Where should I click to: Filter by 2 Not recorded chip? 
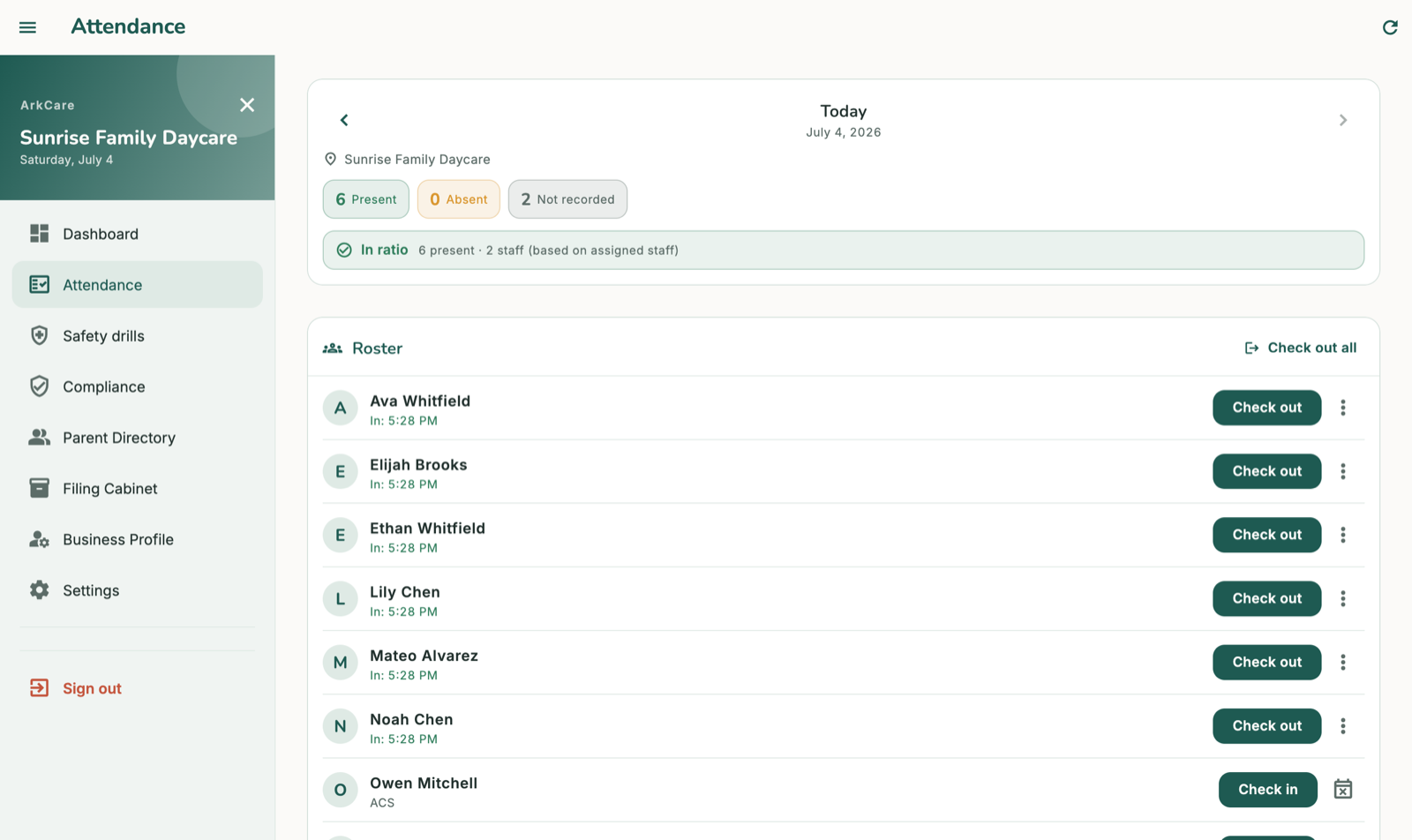[567, 199]
